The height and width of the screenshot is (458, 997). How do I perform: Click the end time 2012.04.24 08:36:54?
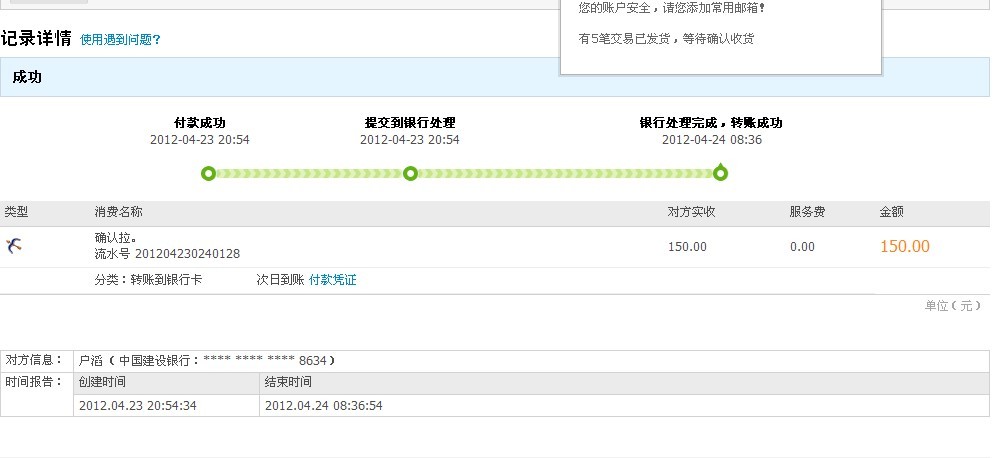coord(324,405)
